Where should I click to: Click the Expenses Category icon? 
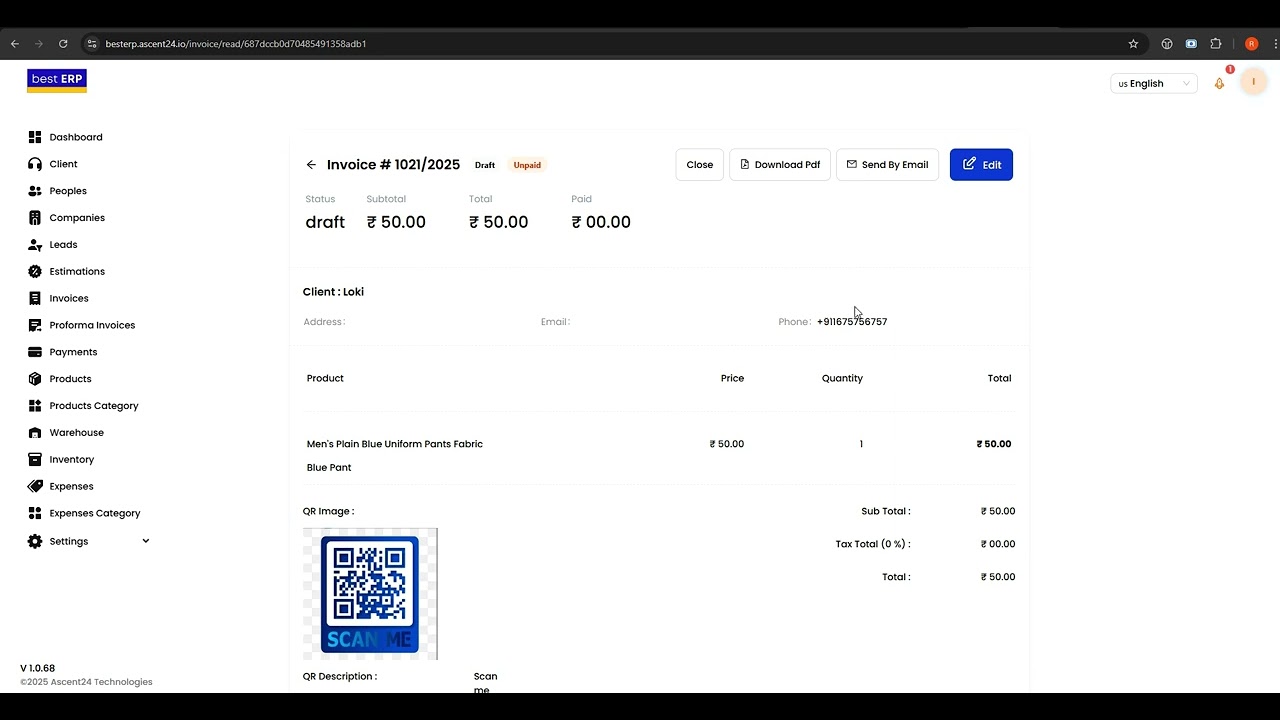[35, 513]
